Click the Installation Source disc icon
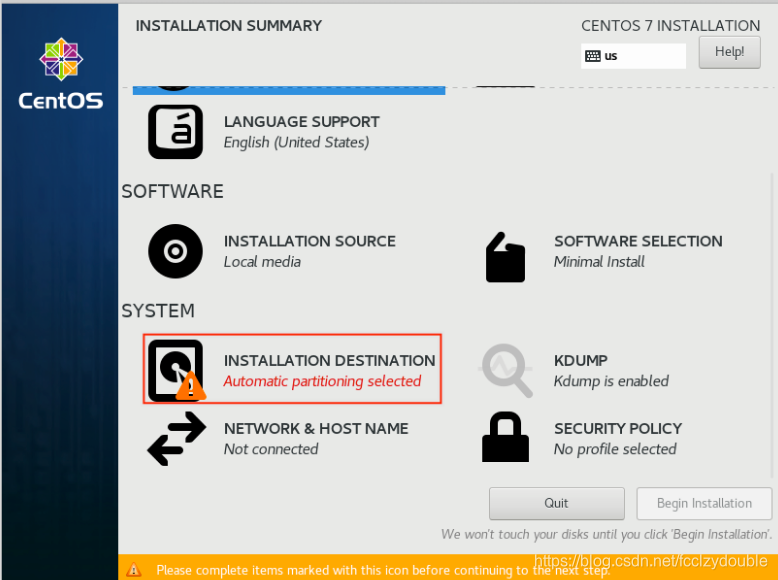Image resolution: width=778 pixels, height=580 pixels. pos(175,251)
